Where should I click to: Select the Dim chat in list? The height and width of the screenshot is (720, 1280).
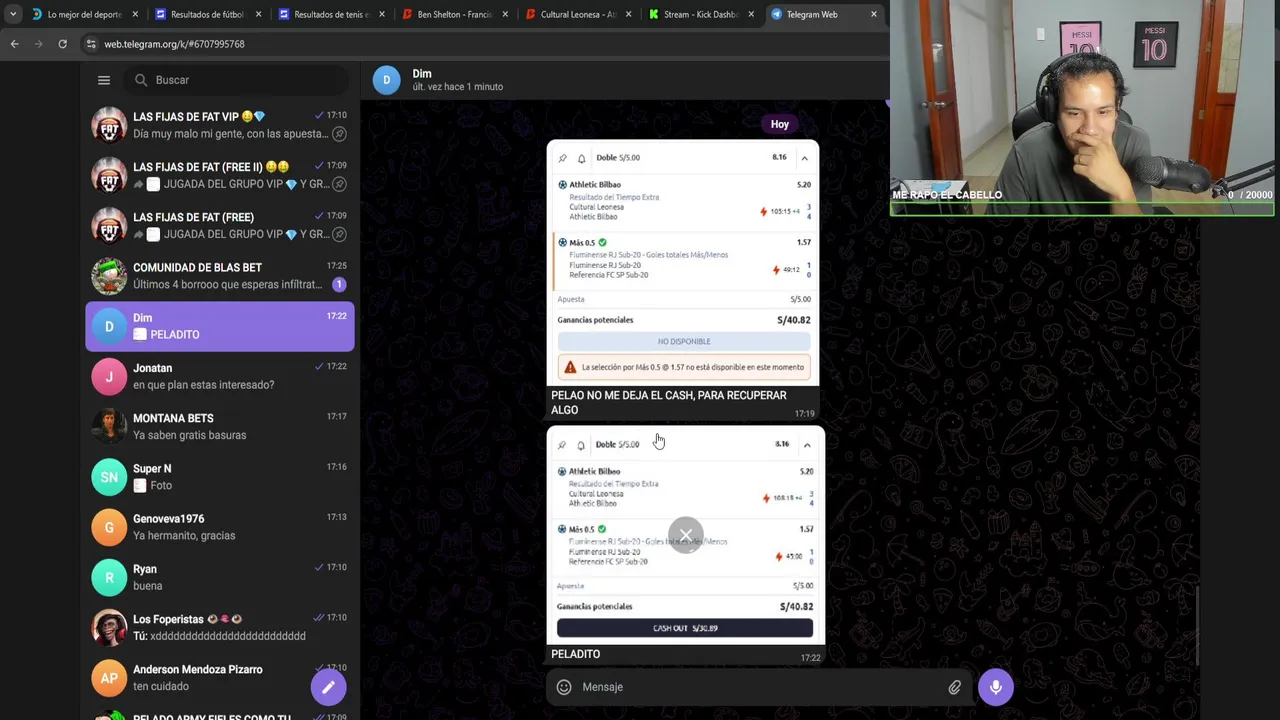220,326
